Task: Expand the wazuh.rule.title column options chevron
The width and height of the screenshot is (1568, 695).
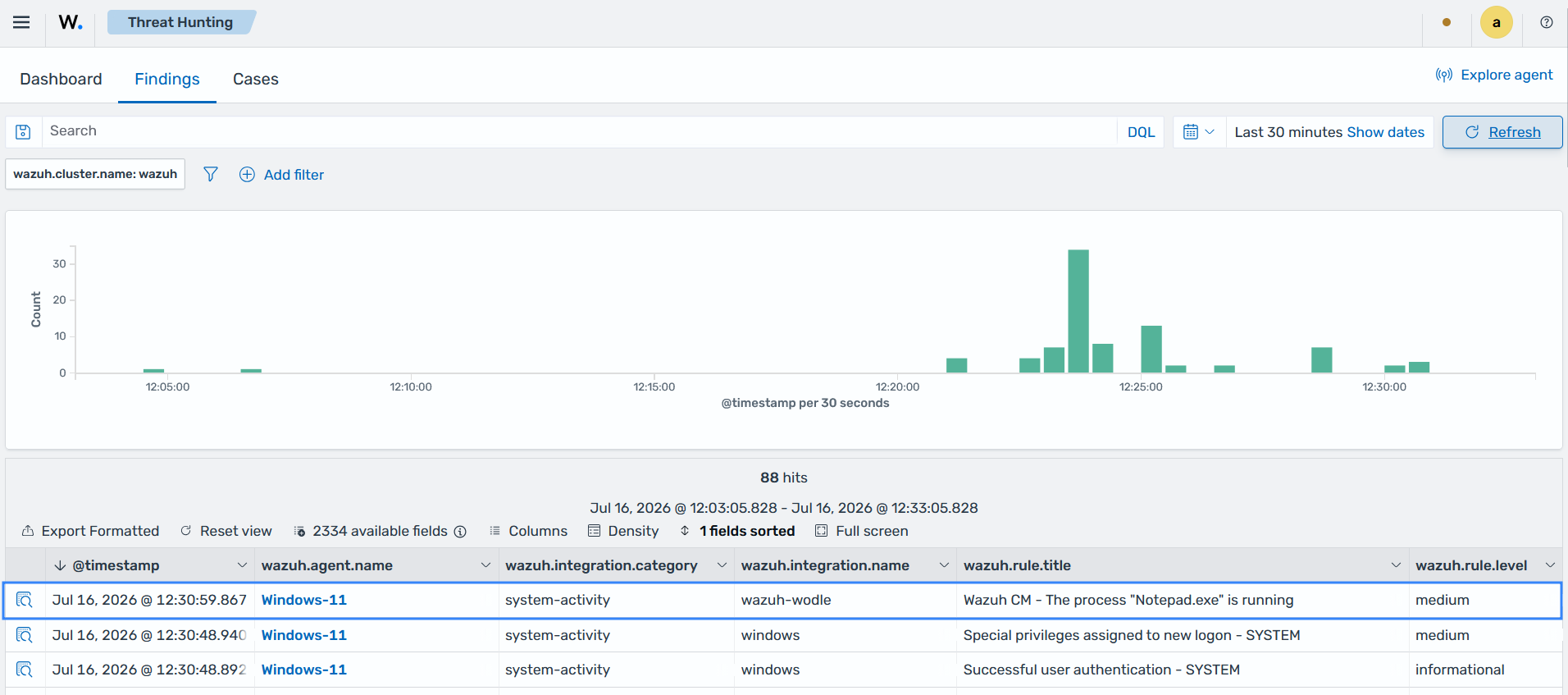Action: click(1396, 565)
